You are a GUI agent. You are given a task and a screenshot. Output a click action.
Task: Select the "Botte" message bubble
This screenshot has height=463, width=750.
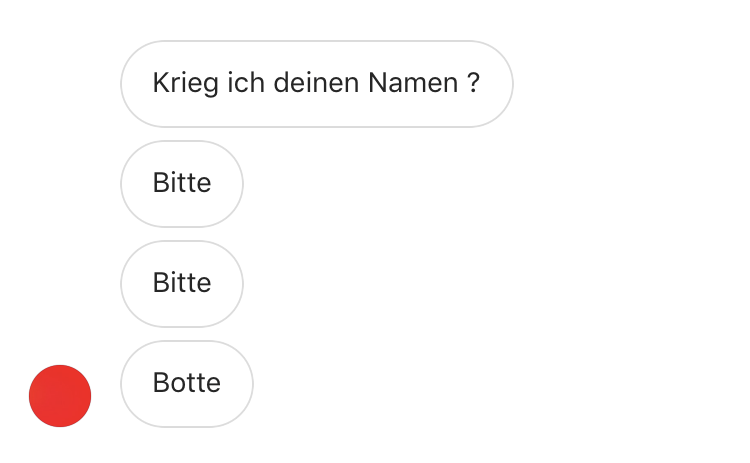pos(187,384)
